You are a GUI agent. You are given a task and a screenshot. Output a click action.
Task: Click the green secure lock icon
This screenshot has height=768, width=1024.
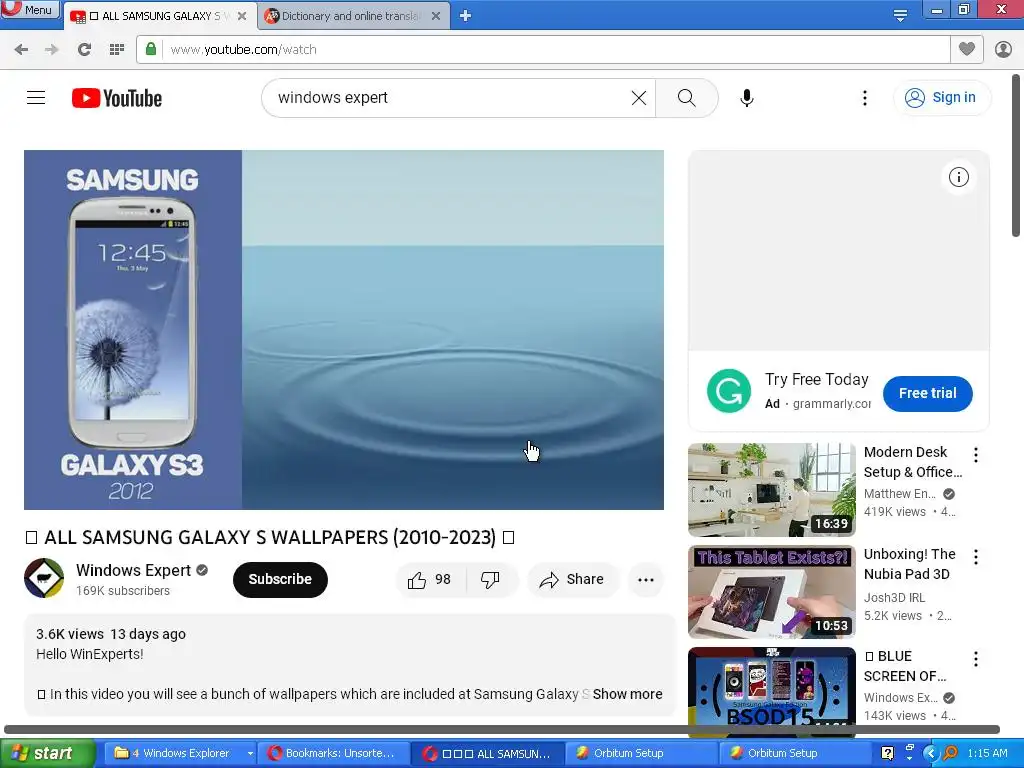pos(151,49)
